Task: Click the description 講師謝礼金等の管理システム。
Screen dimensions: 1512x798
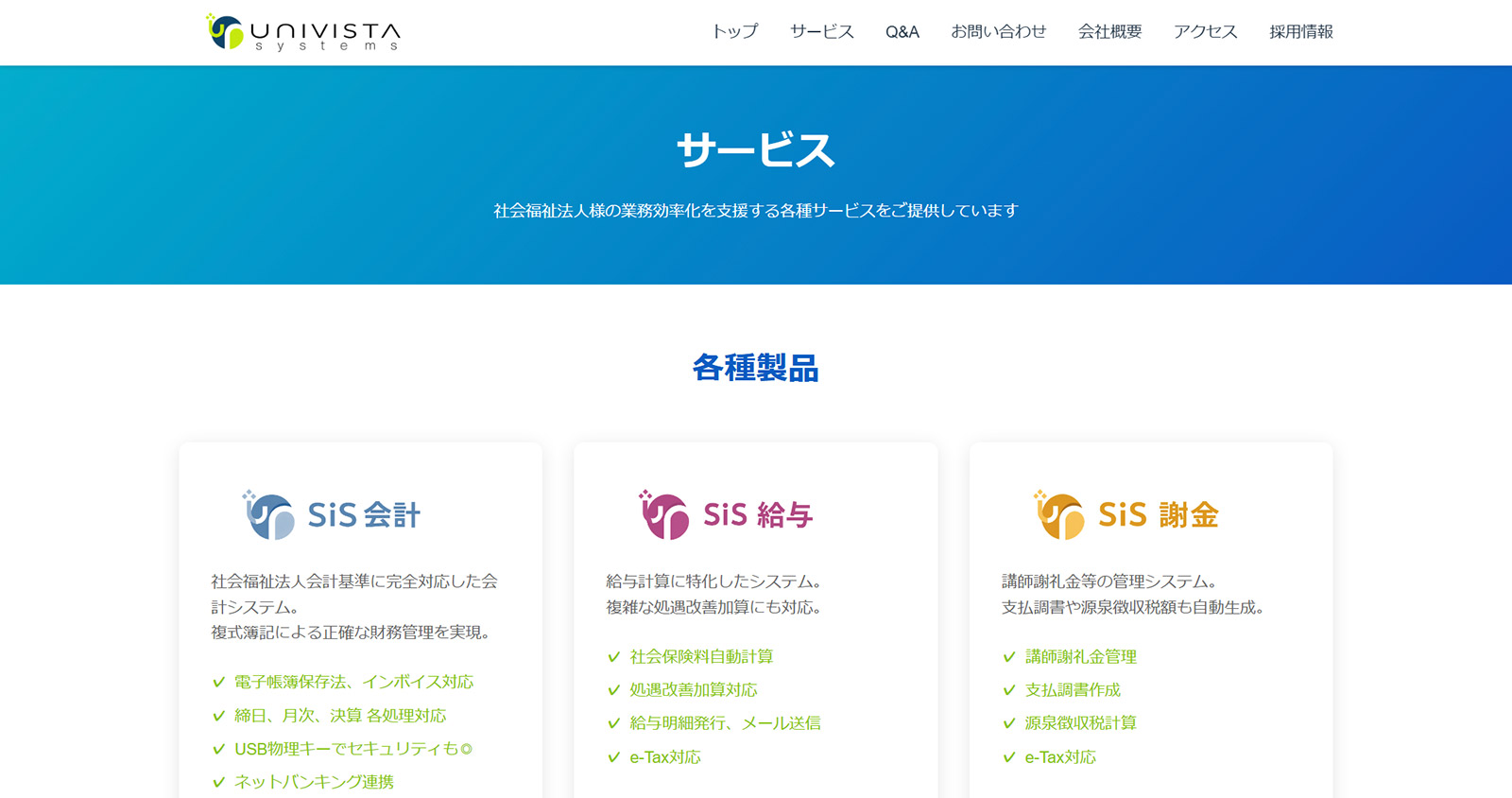Action: 1109,581
